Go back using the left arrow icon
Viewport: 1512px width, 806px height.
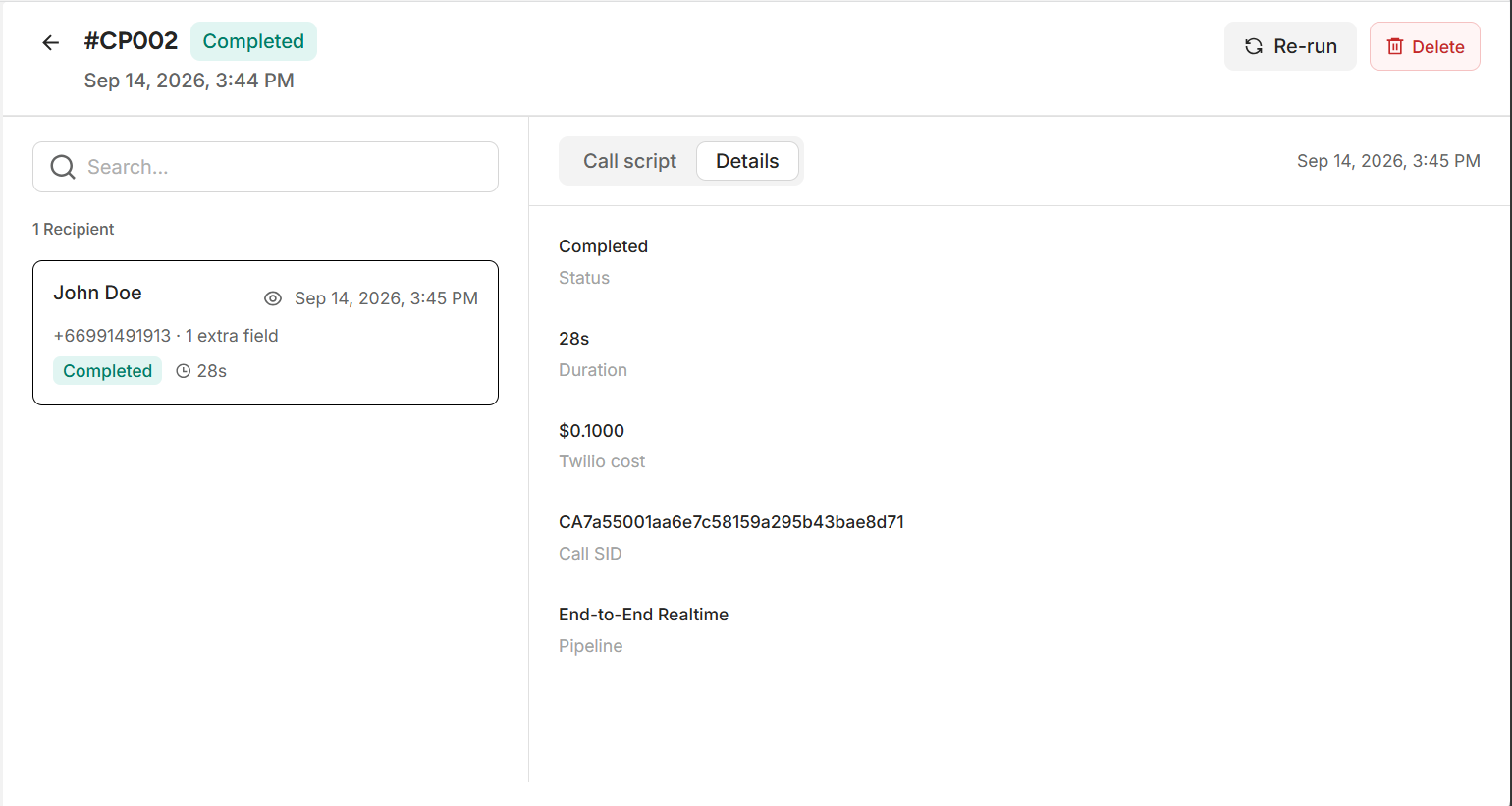50,42
